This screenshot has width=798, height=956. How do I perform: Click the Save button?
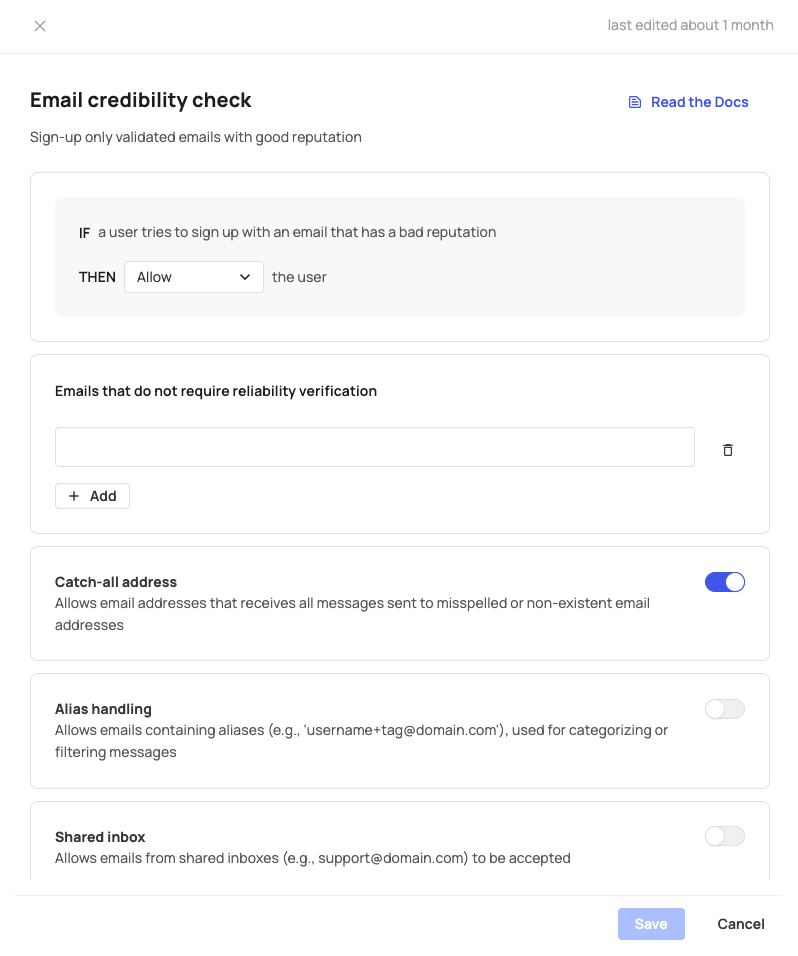coord(651,923)
